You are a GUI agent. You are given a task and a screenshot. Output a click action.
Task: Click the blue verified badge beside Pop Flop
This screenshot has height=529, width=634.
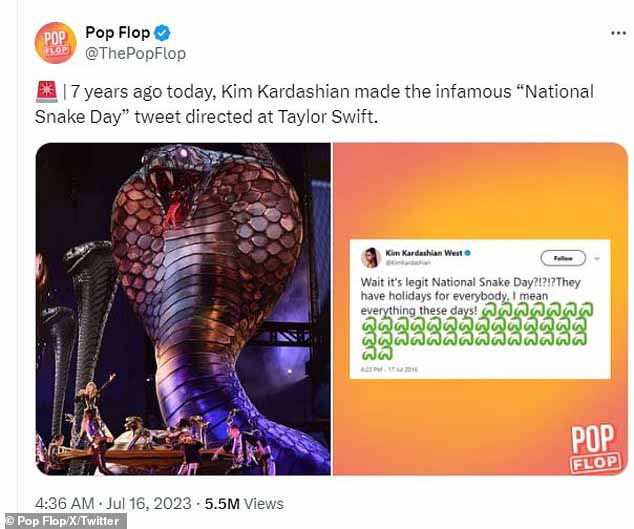pyautogui.click(x=163, y=33)
